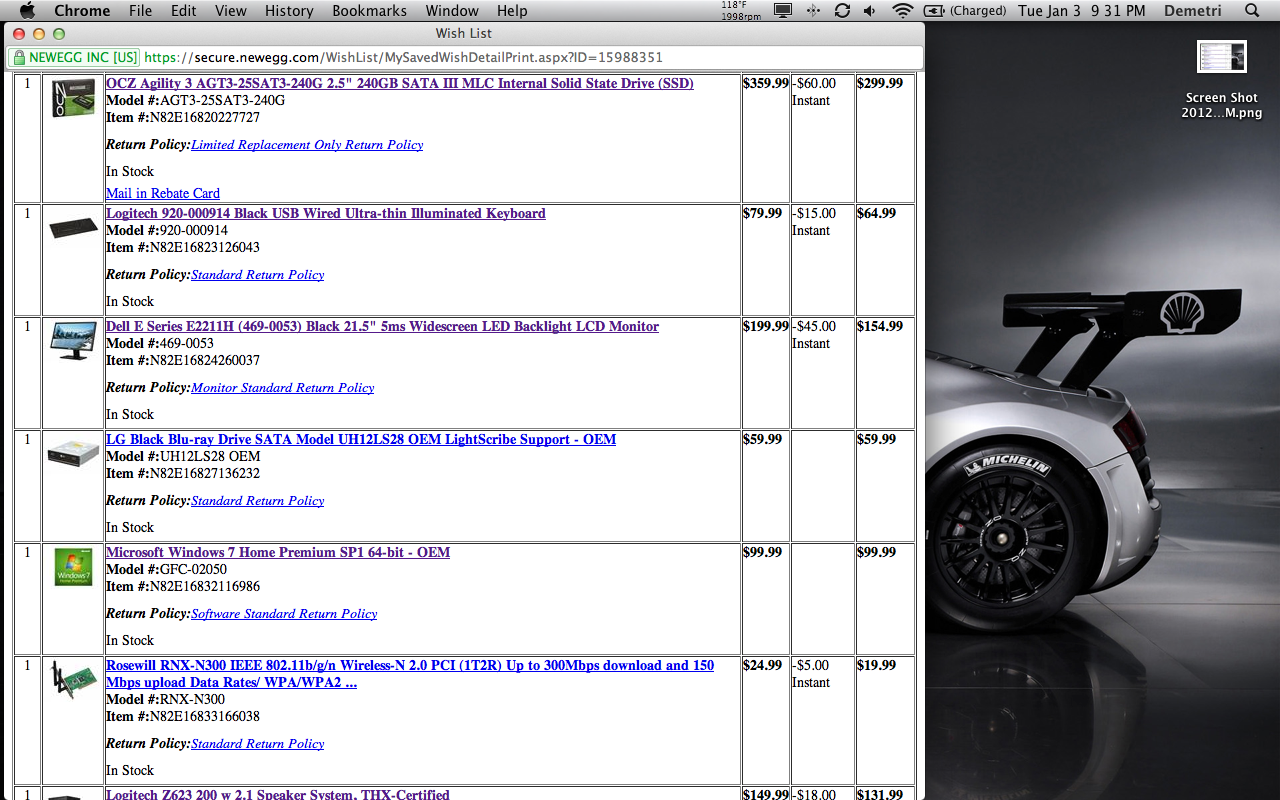Click the $359.99 price of the SSD

pyautogui.click(x=766, y=83)
